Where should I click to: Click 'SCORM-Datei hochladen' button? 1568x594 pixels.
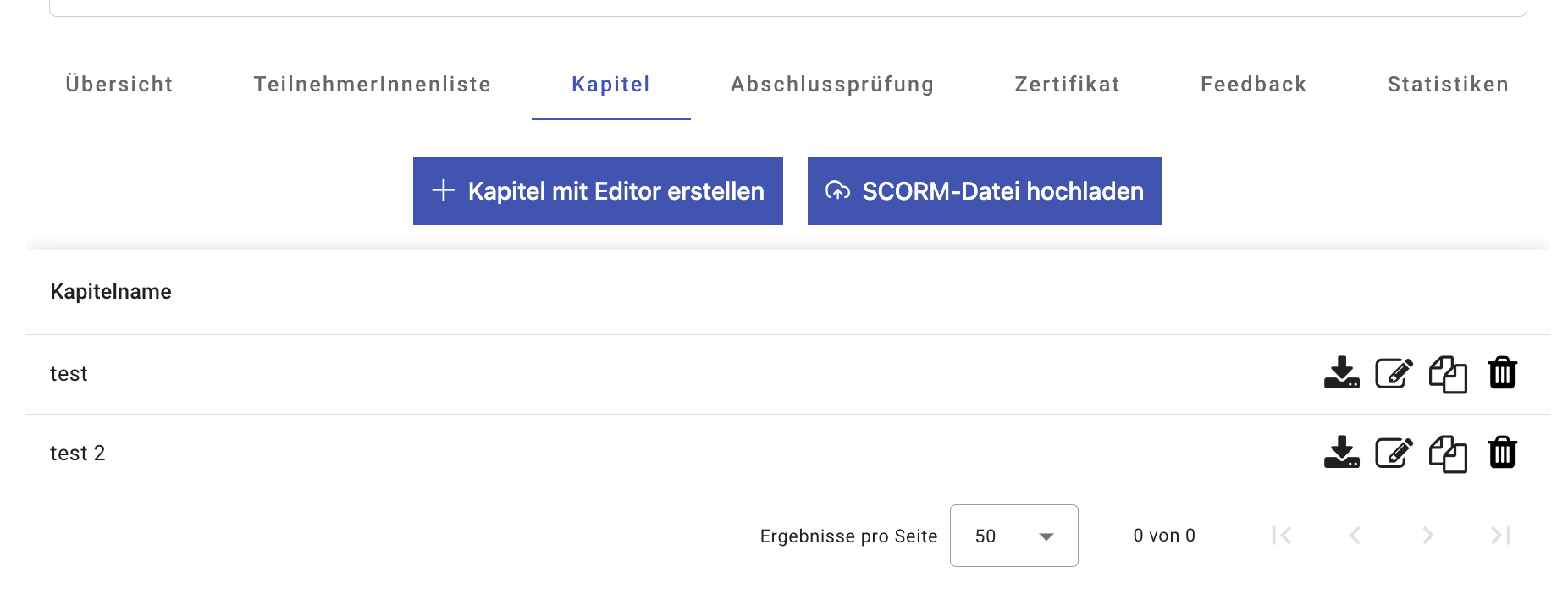(x=985, y=191)
